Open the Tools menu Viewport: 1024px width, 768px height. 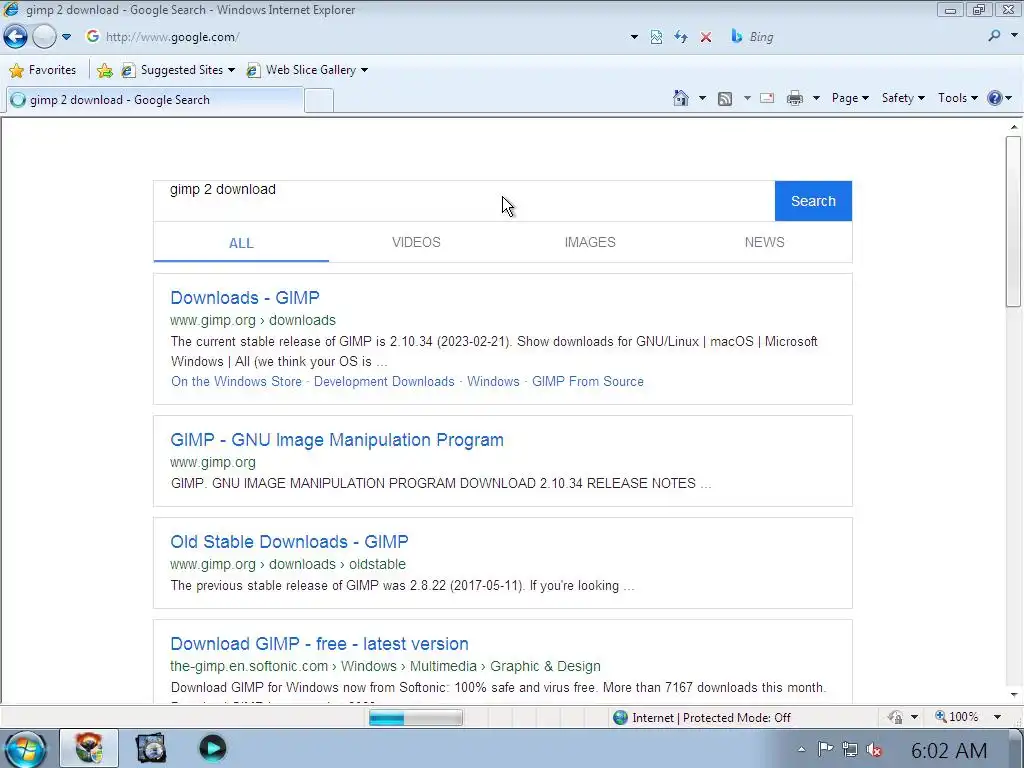point(957,98)
